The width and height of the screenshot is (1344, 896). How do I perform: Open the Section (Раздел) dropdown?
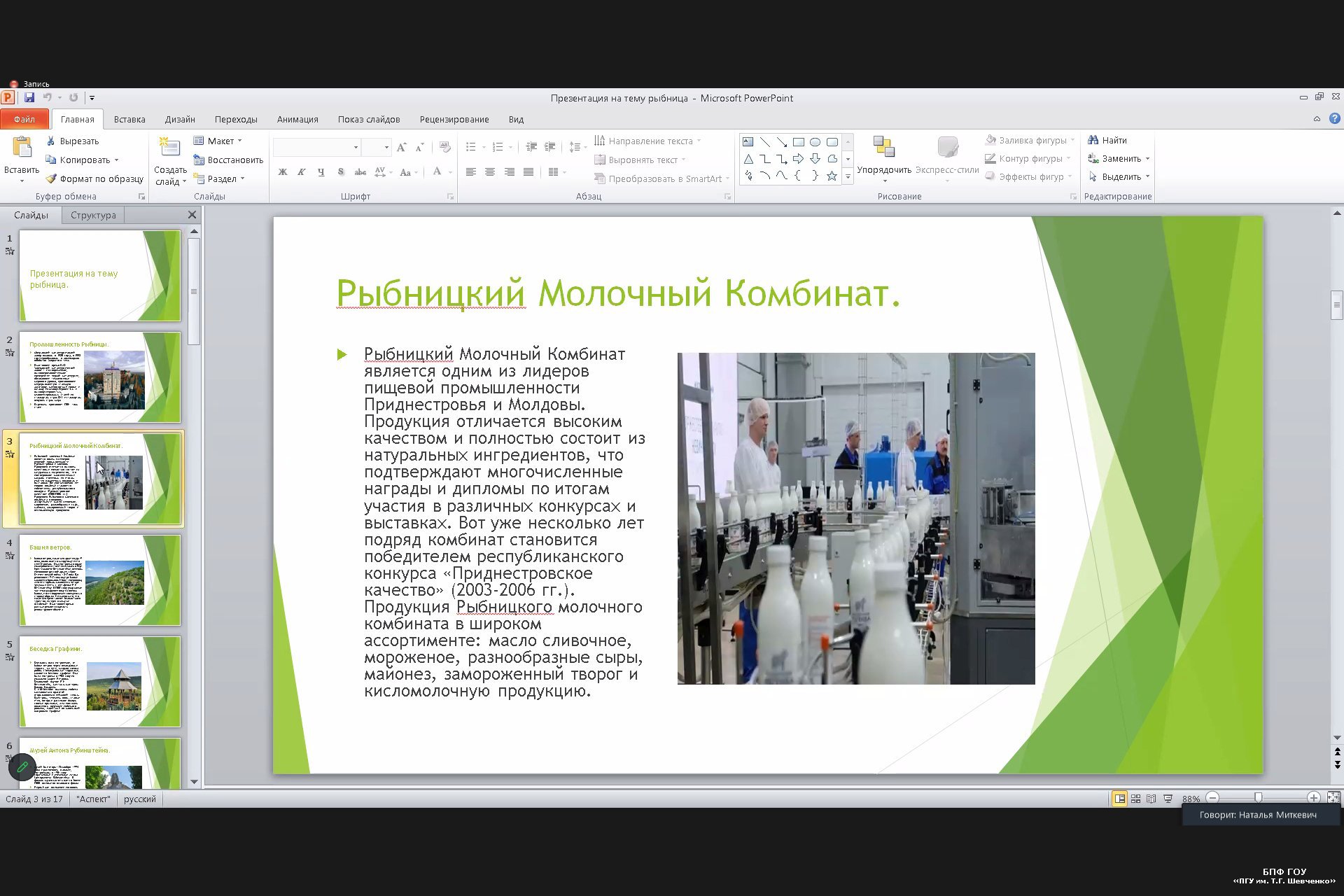(219, 178)
